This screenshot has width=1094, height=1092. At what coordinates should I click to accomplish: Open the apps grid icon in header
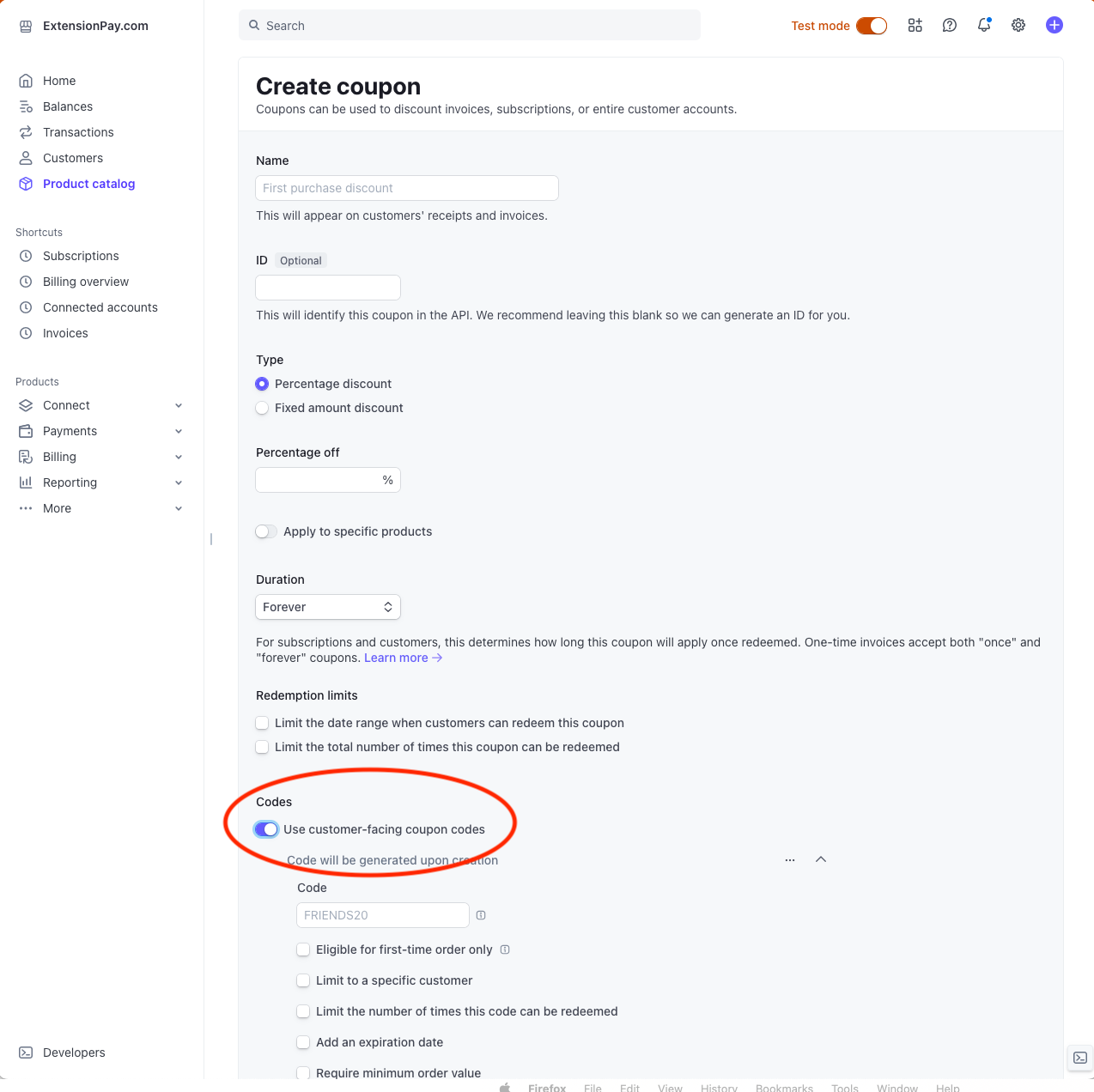click(915, 26)
